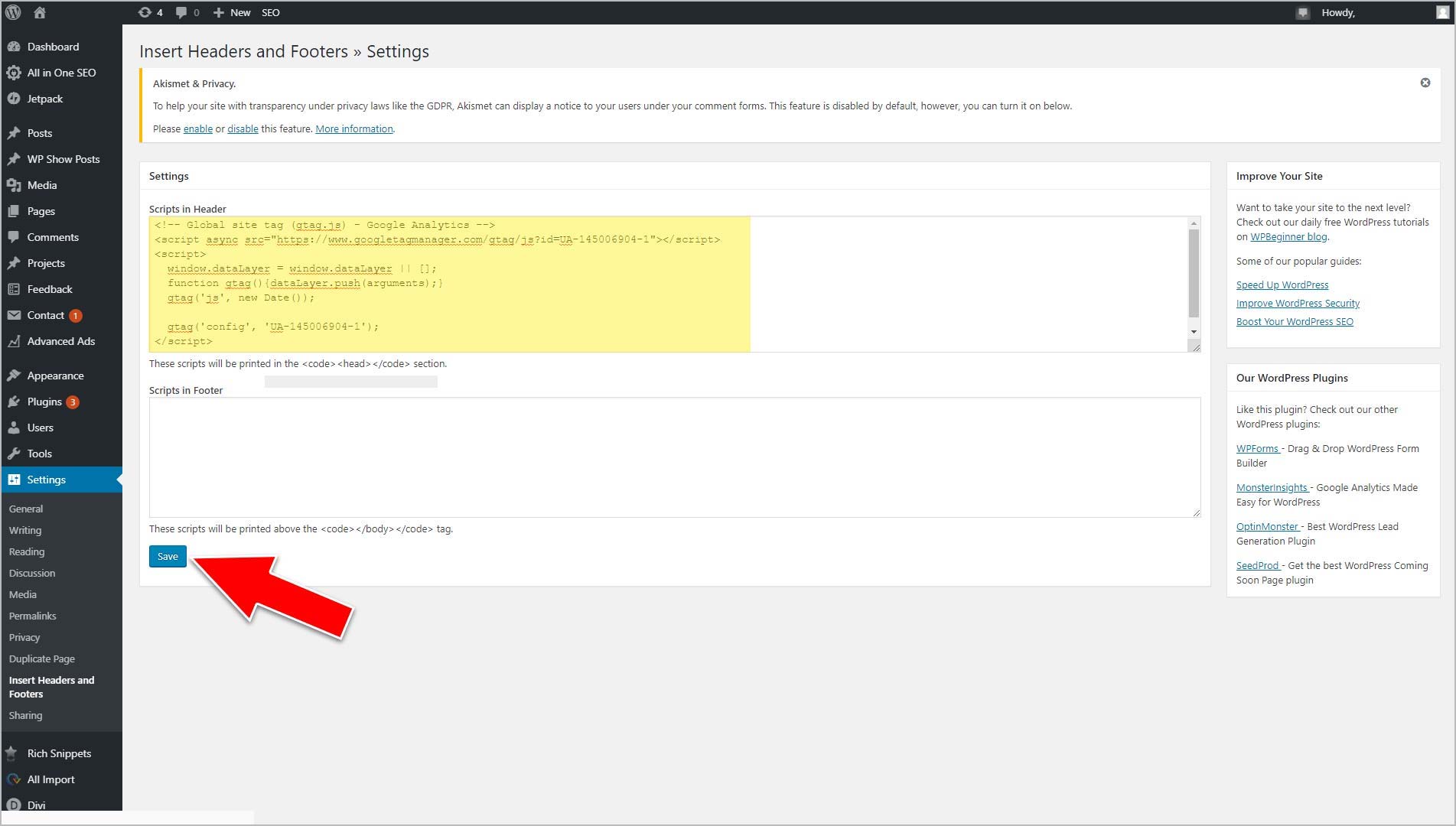Open Appearance menu item

tap(61, 376)
